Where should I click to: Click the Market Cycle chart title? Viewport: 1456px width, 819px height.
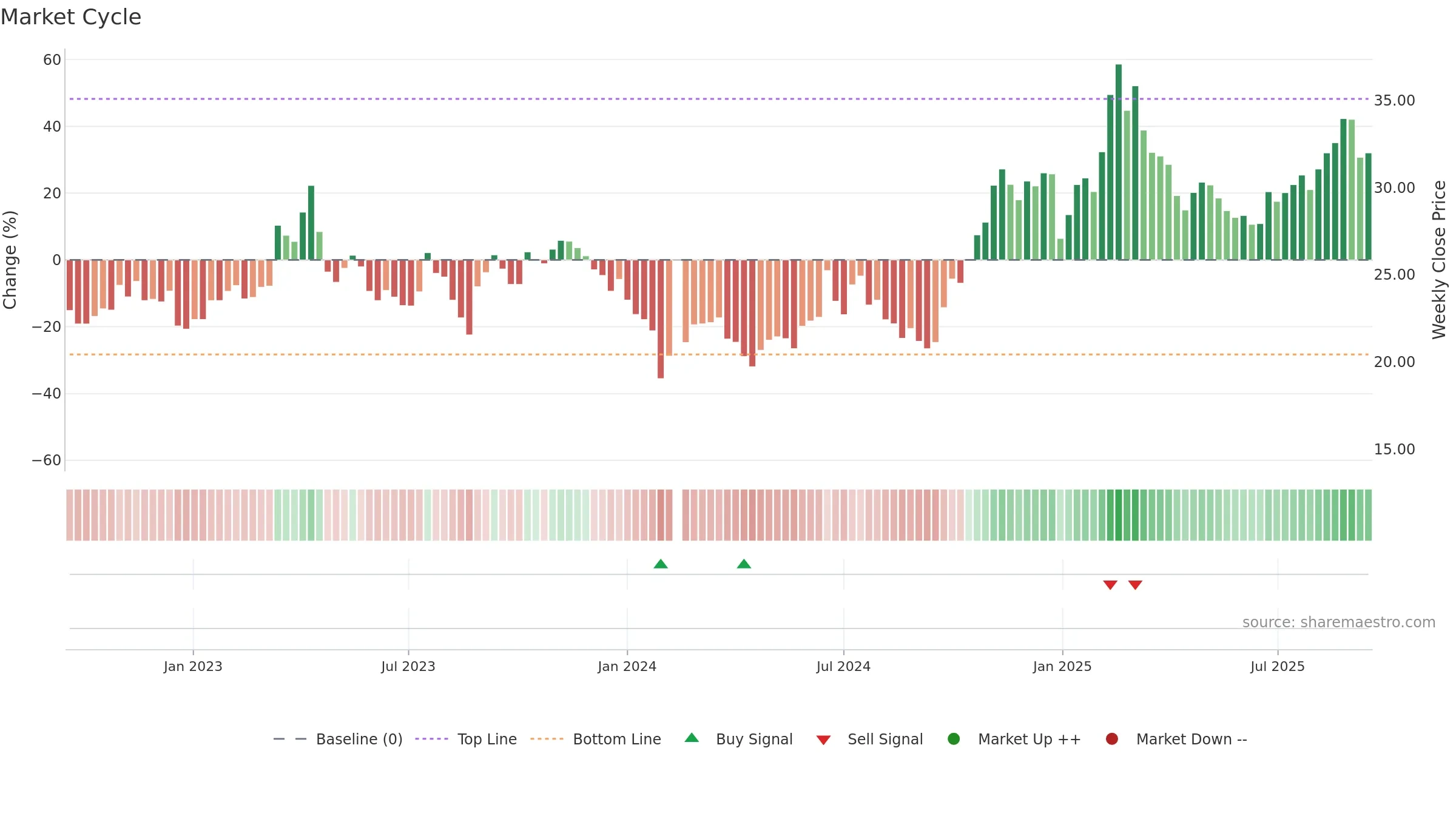click(71, 17)
